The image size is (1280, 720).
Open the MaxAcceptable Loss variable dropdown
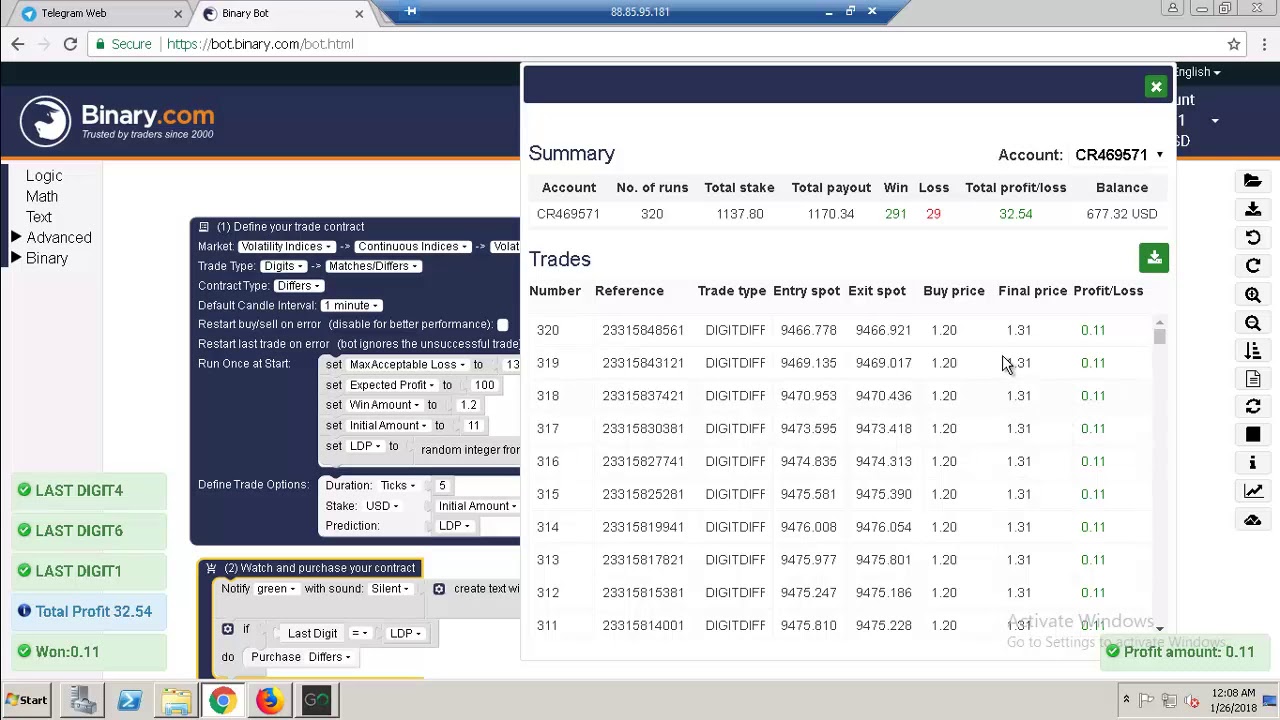click(407, 365)
